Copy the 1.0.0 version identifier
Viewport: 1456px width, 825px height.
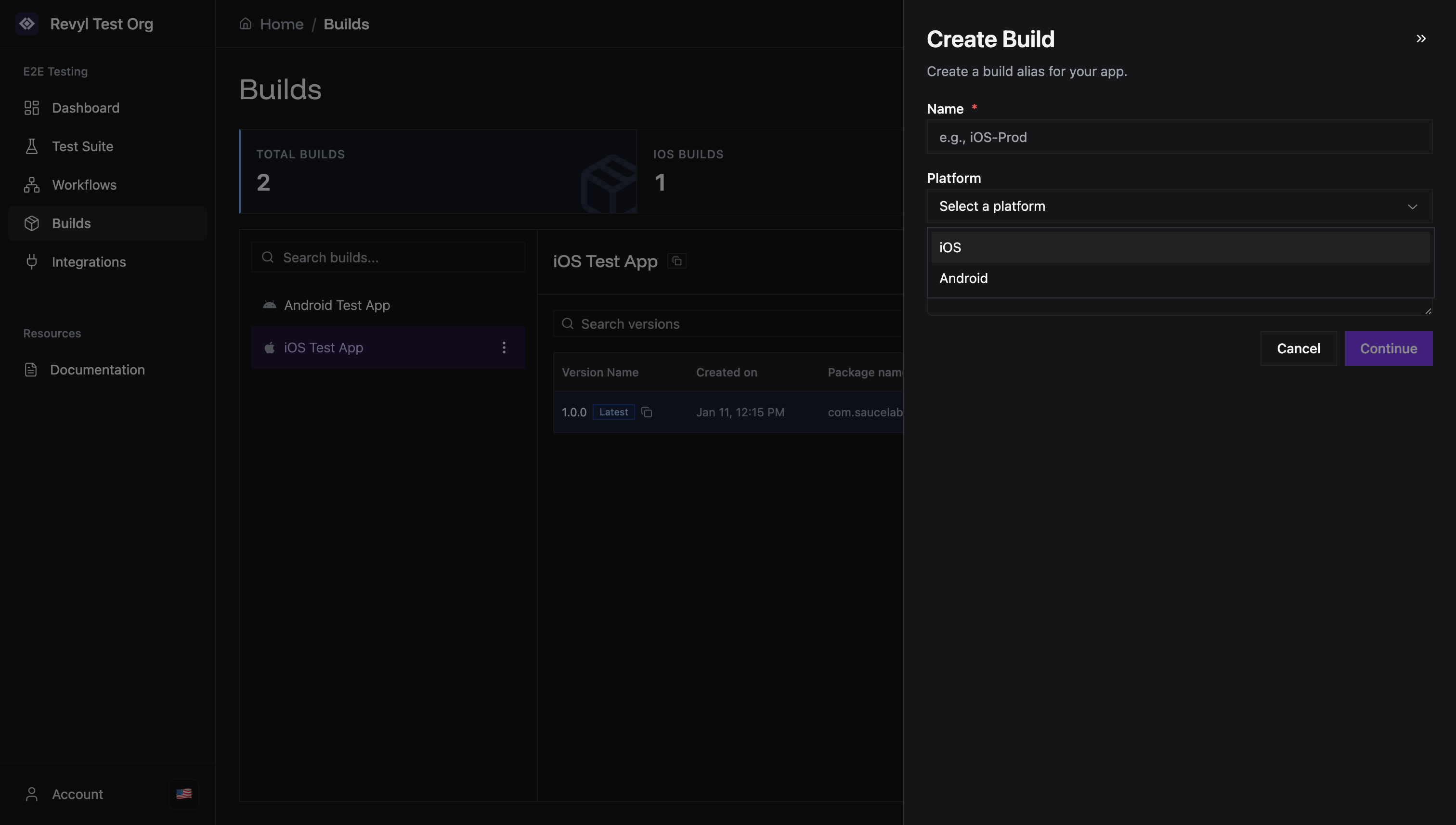coord(648,412)
